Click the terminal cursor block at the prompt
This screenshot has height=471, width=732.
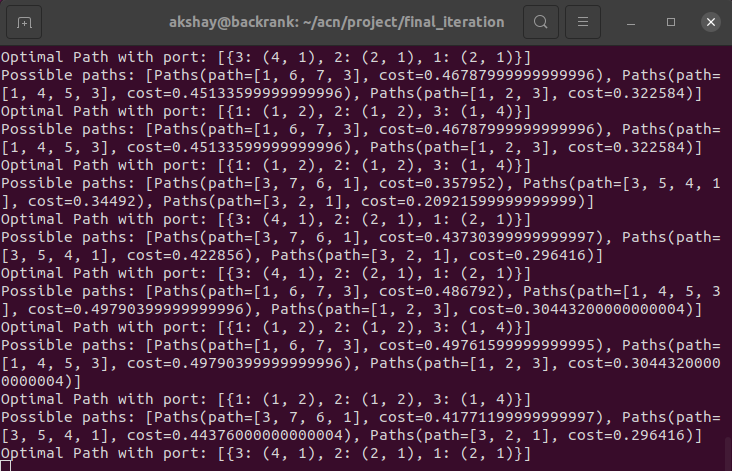point(5,466)
